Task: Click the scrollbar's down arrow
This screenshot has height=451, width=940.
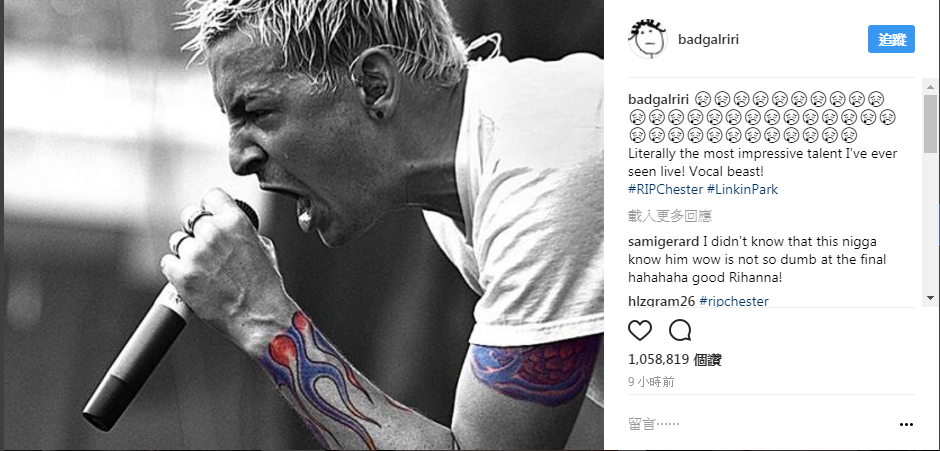Action: tap(930, 297)
